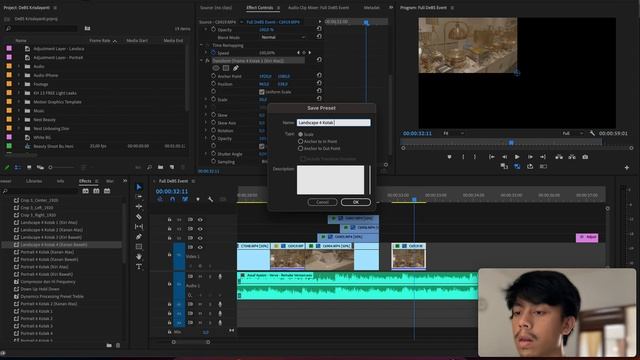Toggle Audio 1 voice-over record microphone

(220, 276)
